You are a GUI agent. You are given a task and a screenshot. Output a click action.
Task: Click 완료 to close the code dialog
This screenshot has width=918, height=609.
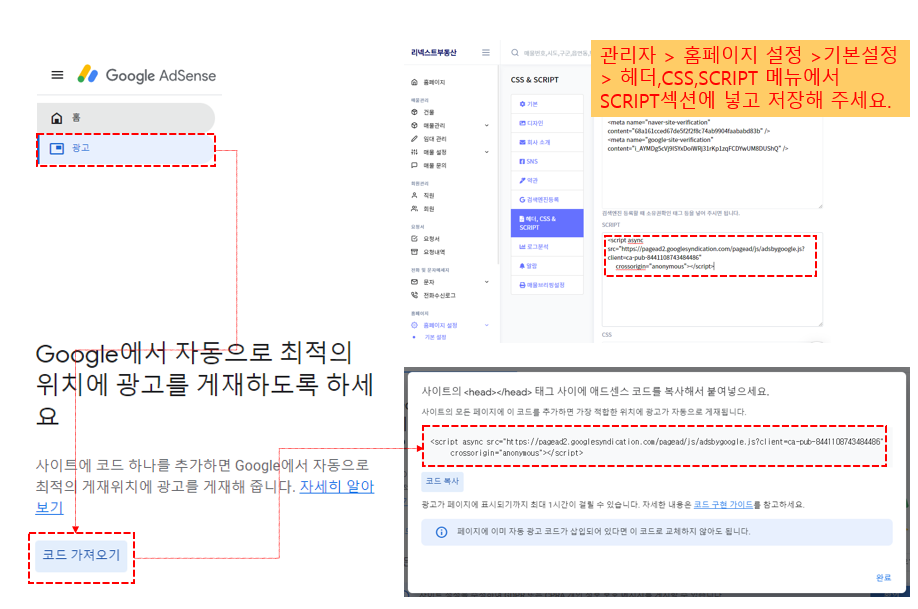coord(883,577)
